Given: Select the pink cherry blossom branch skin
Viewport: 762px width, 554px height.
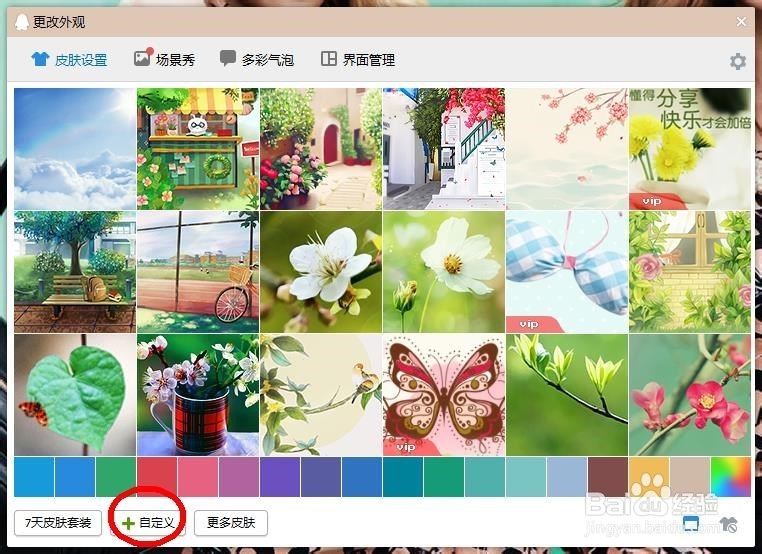Looking at the screenshot, I should pos(567,149).
